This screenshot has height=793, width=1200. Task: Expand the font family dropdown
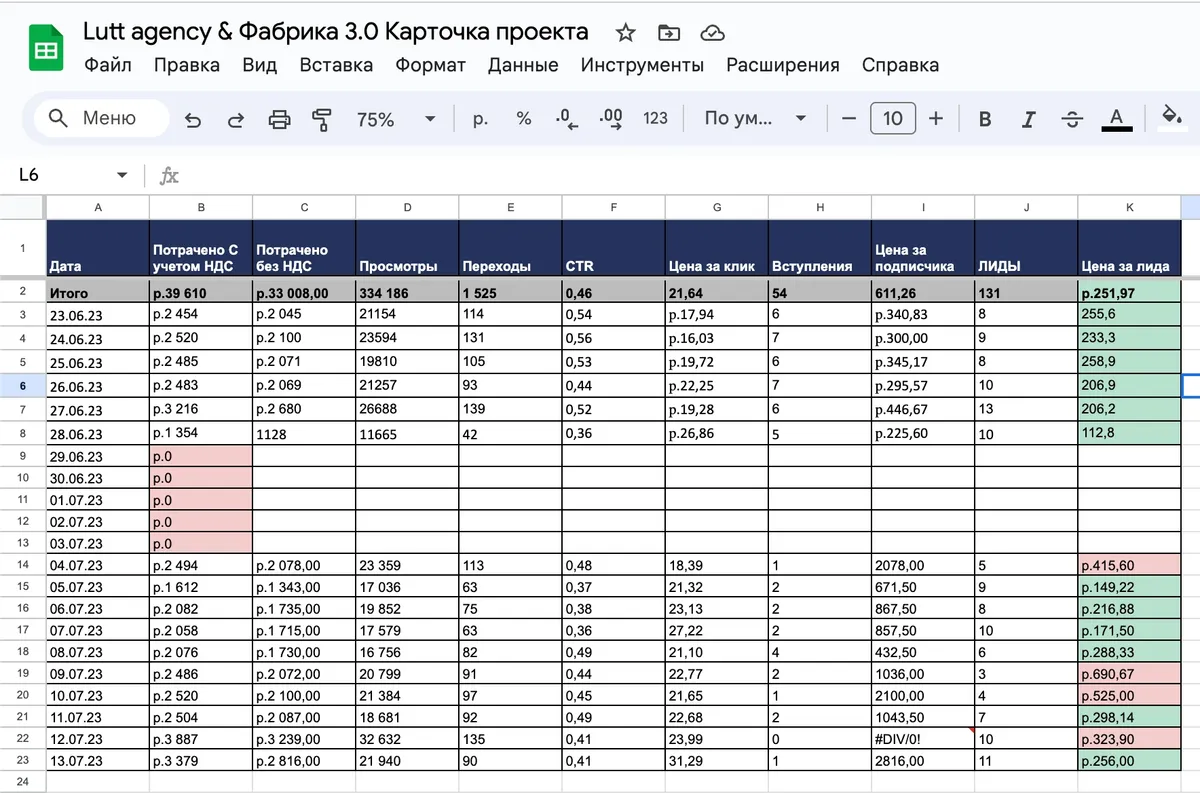click(x=755, y=119)
